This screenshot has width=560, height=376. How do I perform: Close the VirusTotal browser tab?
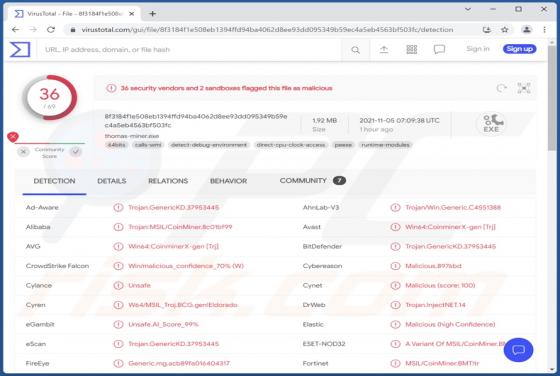click(131, 14)
